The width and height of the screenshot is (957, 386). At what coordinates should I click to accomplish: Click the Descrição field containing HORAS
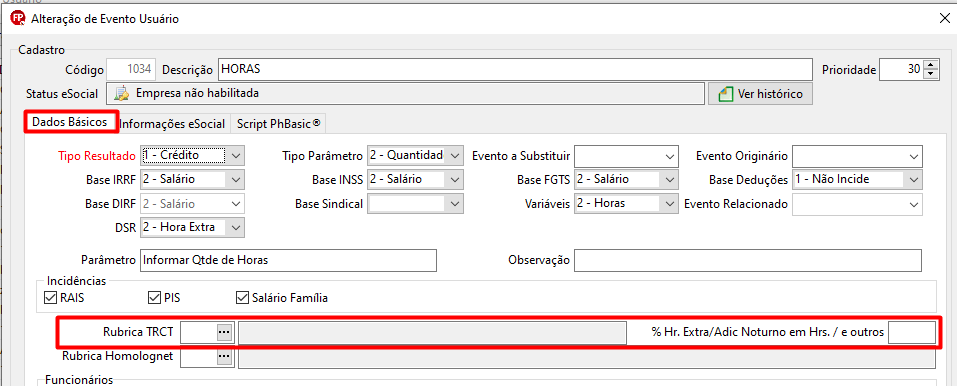(516, 69)
